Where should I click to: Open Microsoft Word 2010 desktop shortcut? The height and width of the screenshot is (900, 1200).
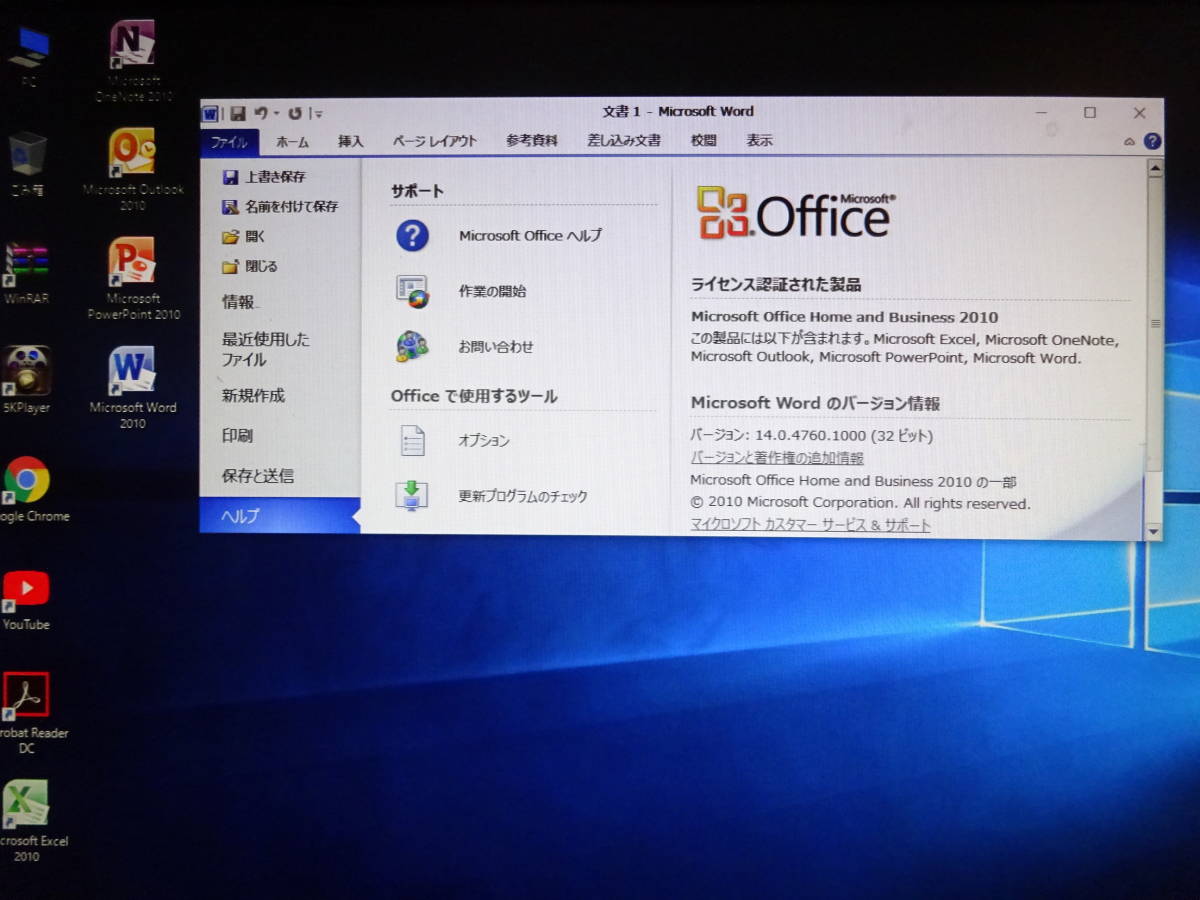coord(133,388)
